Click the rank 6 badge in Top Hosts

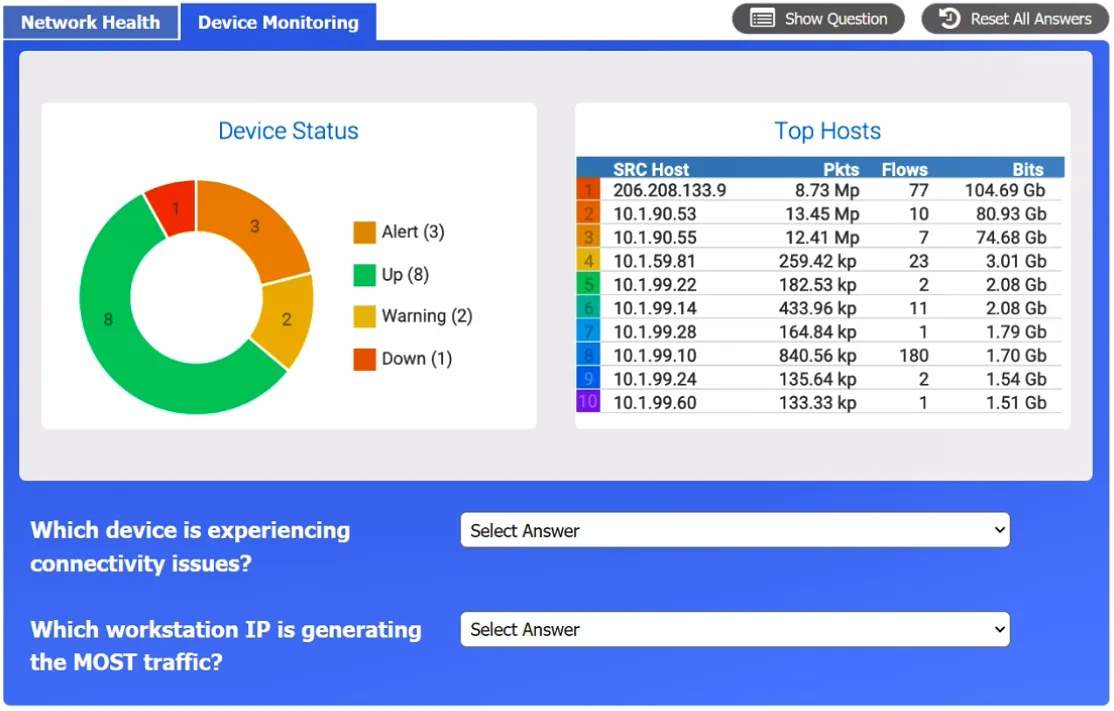point(588,308)
